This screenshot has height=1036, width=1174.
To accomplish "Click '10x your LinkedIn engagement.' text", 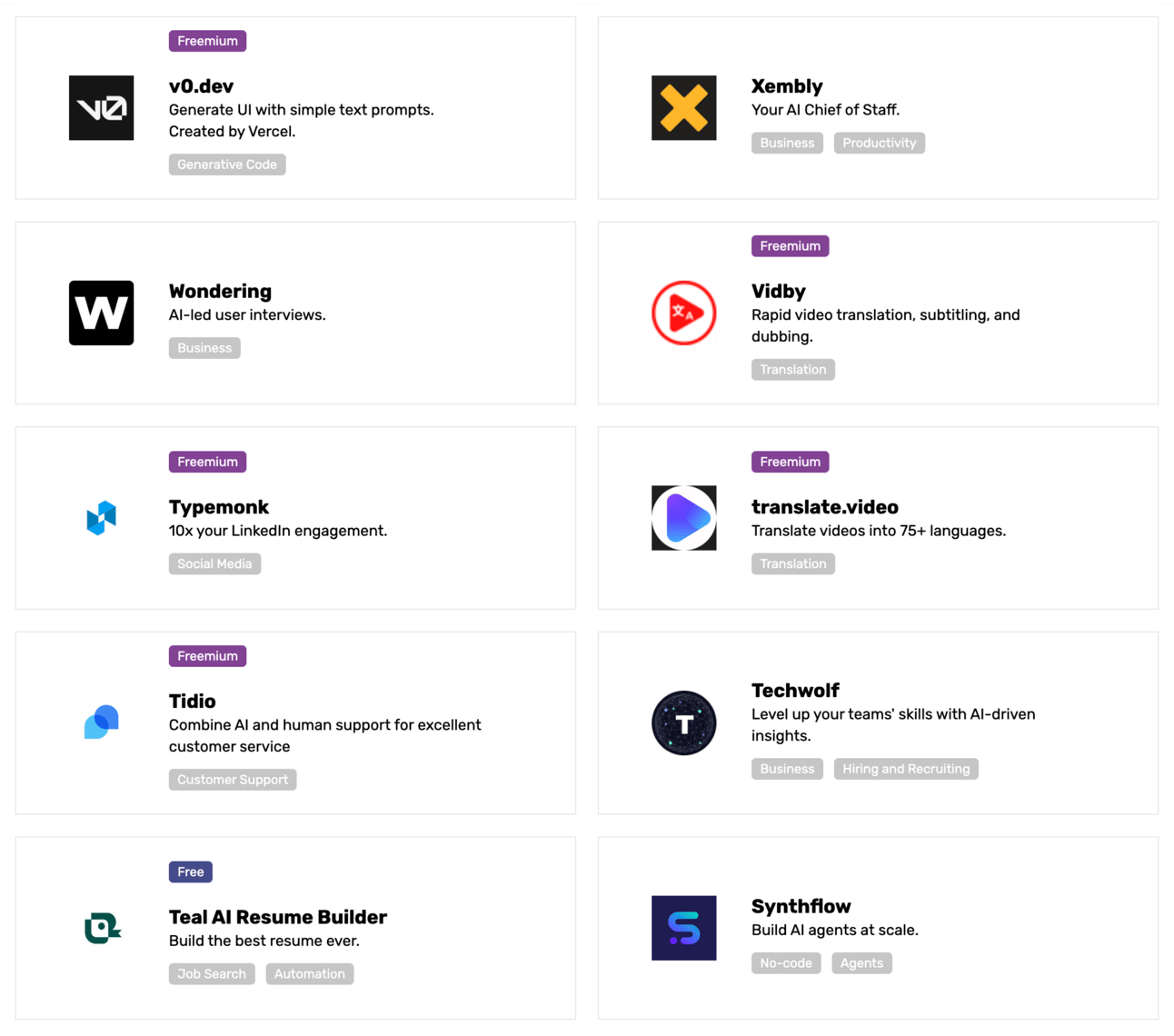I will [x=278, y=531].
